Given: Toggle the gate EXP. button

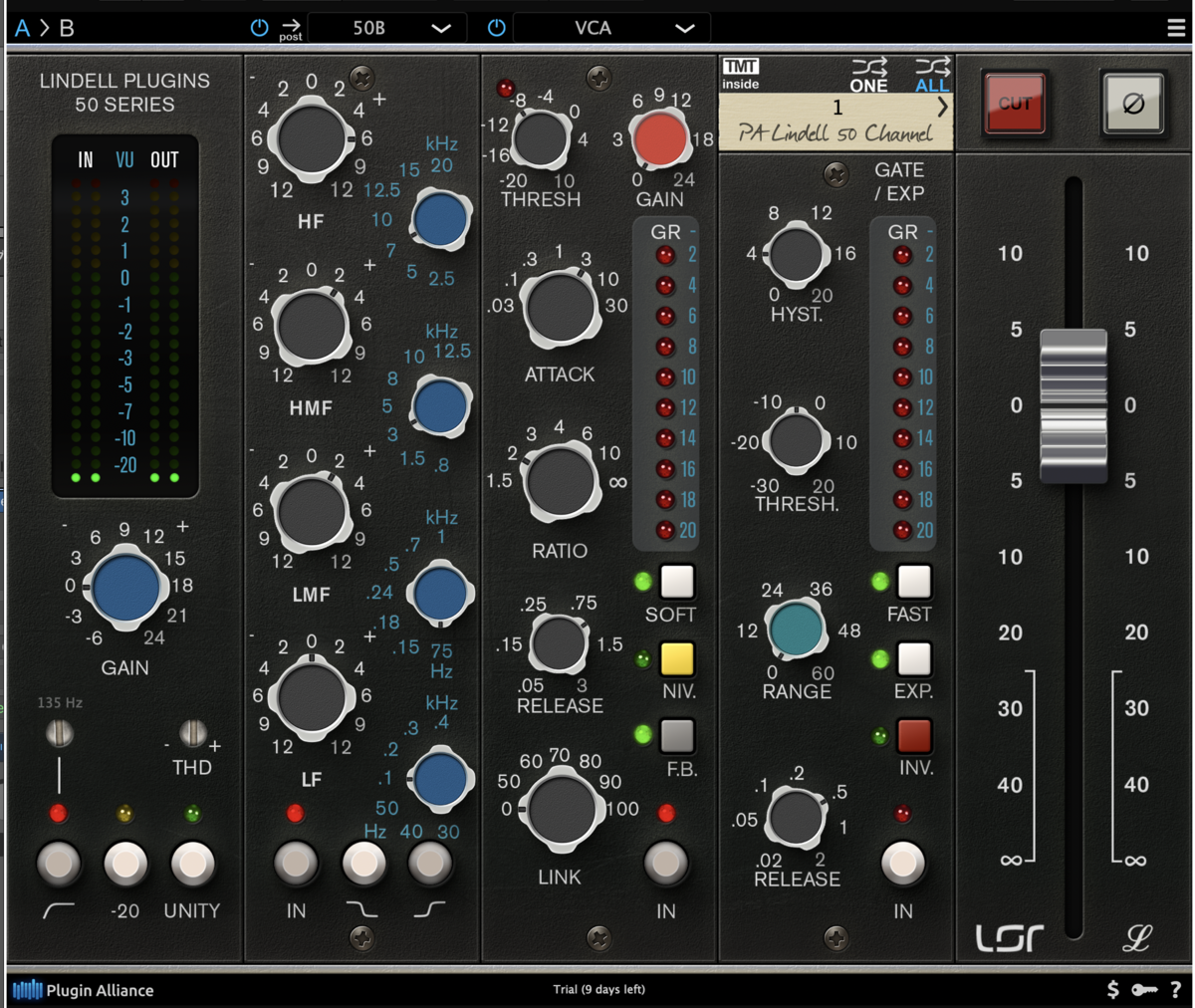Looking at the screenshot, I should (x=913, y=658).
